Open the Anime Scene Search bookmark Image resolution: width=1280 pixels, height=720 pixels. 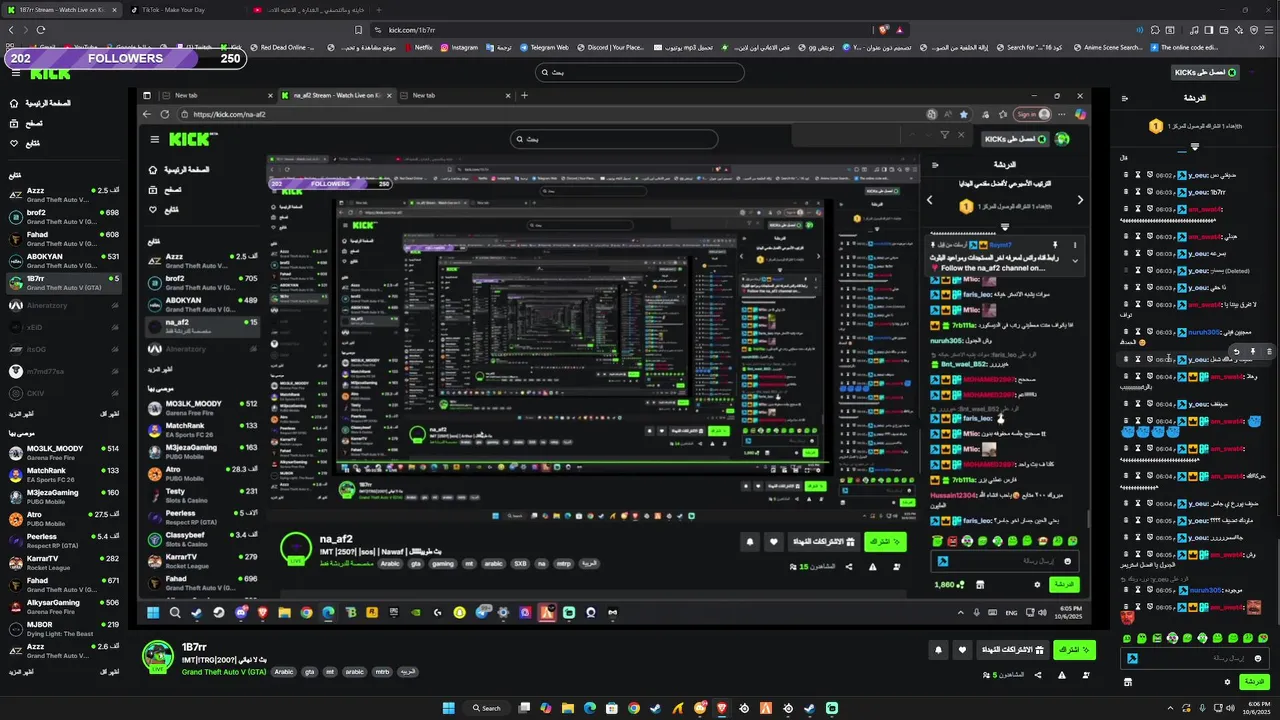(1106, 47)
